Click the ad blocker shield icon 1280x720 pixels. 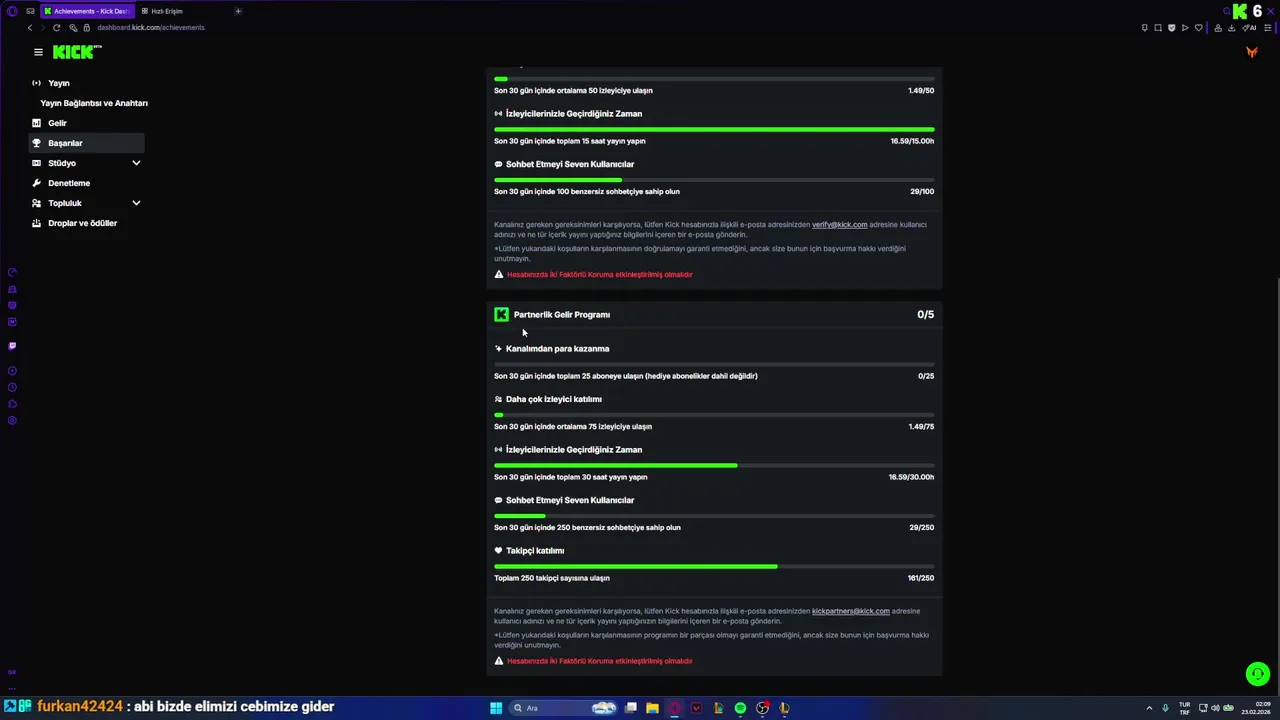tap(1172, 28)
